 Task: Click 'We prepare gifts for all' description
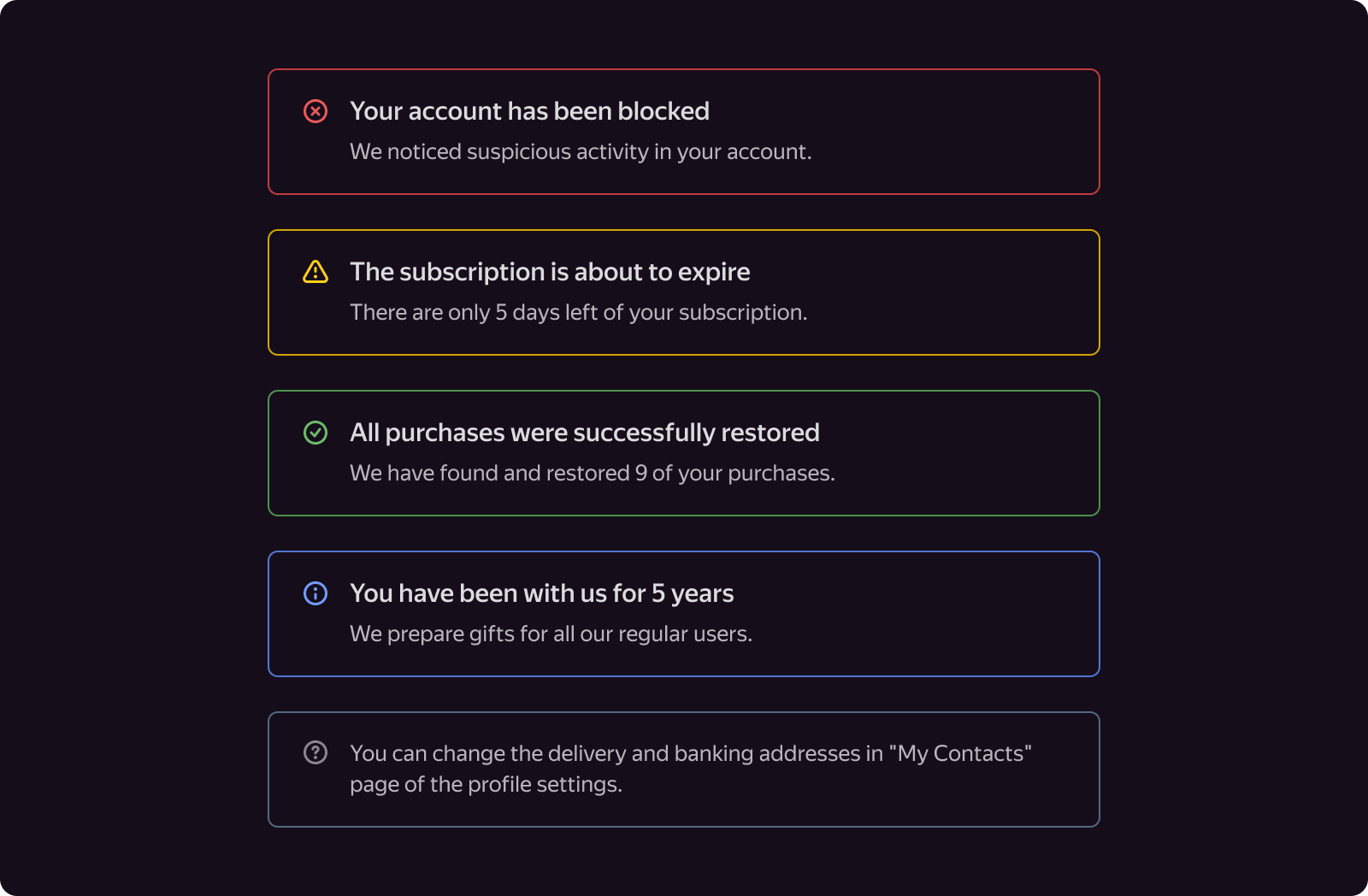click(x=551, y=634)
